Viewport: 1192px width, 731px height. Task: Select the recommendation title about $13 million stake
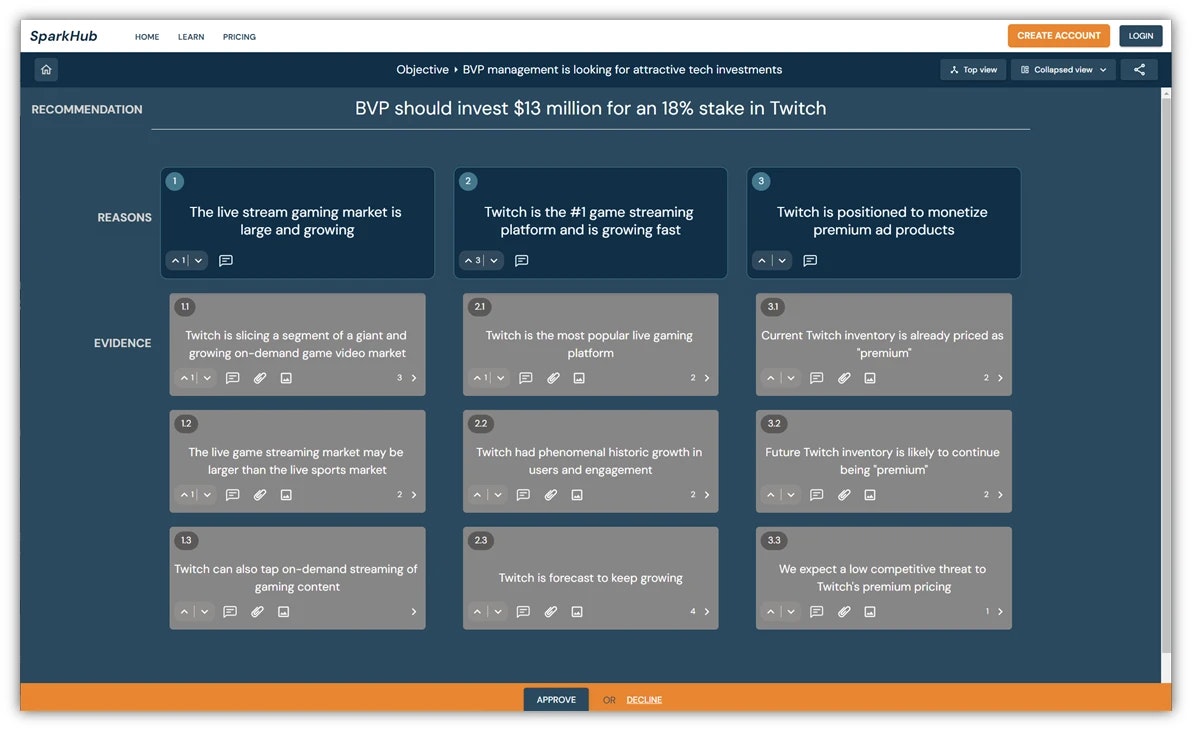click(x=590, y=108)
